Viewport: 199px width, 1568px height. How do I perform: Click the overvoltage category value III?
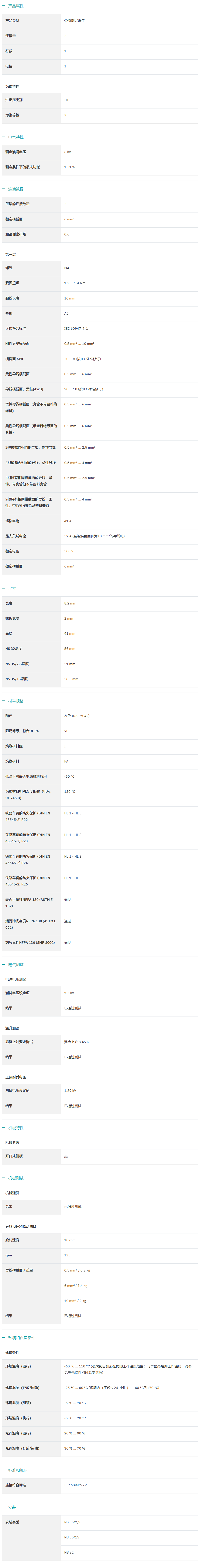(x=66, y=100)
